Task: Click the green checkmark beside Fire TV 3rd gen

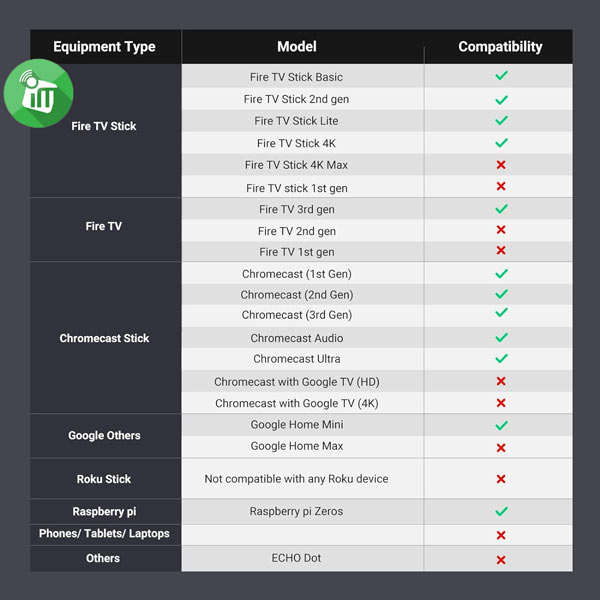Action: [x=501, y=209]
